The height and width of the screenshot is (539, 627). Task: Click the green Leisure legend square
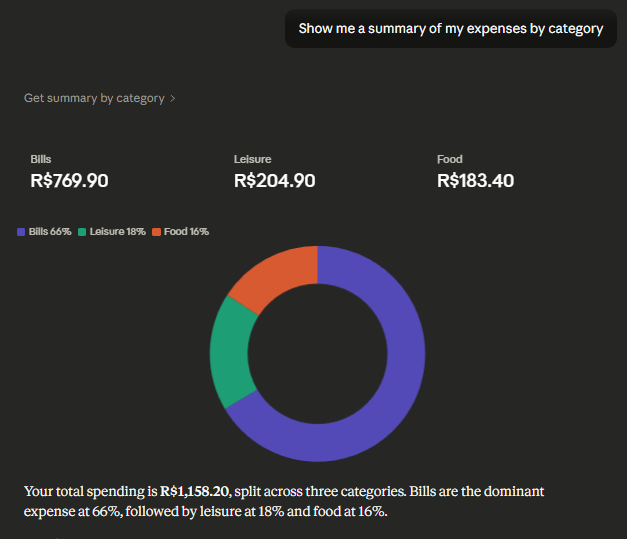point(82,232)
